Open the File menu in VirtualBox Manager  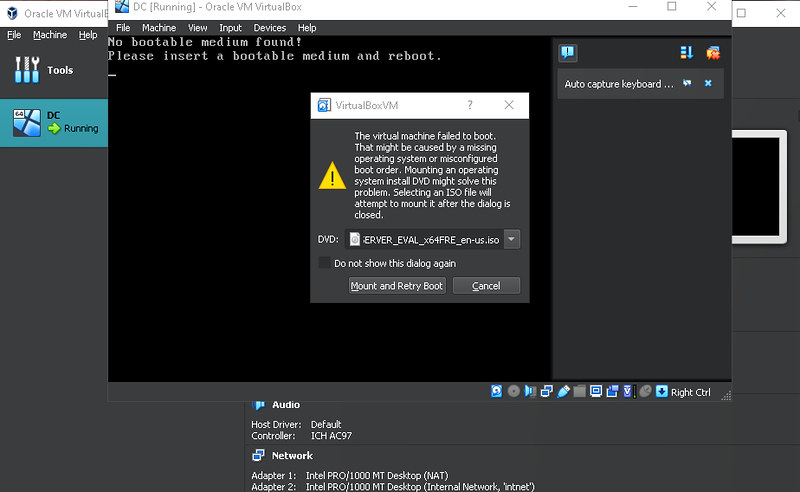[x=14, y=35]
